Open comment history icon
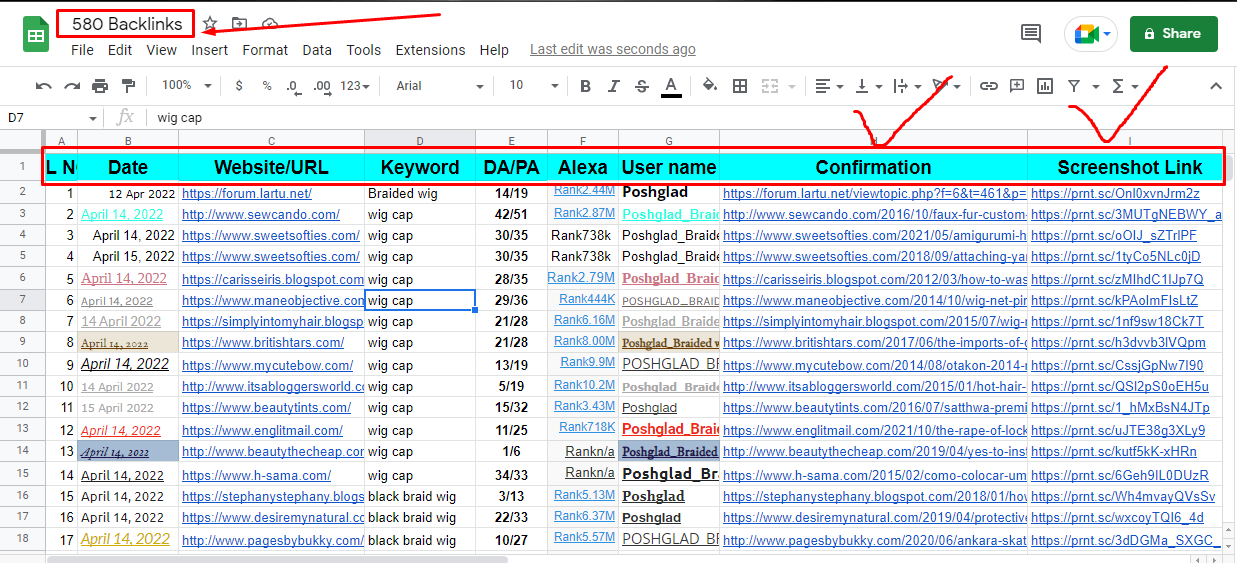The height and width of the screenshot is (563, 1237). [1030, 33]
